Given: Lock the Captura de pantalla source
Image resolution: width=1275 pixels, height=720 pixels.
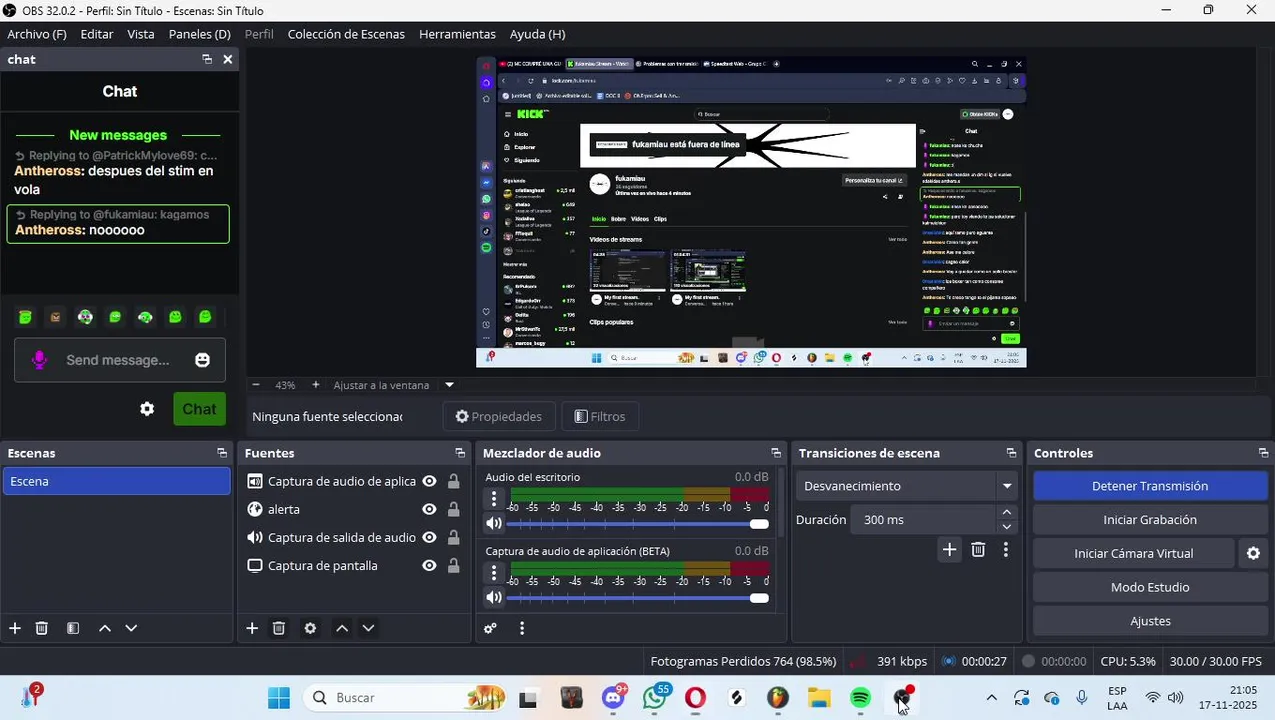Looking at the screenshot, I should click(454, 565).
